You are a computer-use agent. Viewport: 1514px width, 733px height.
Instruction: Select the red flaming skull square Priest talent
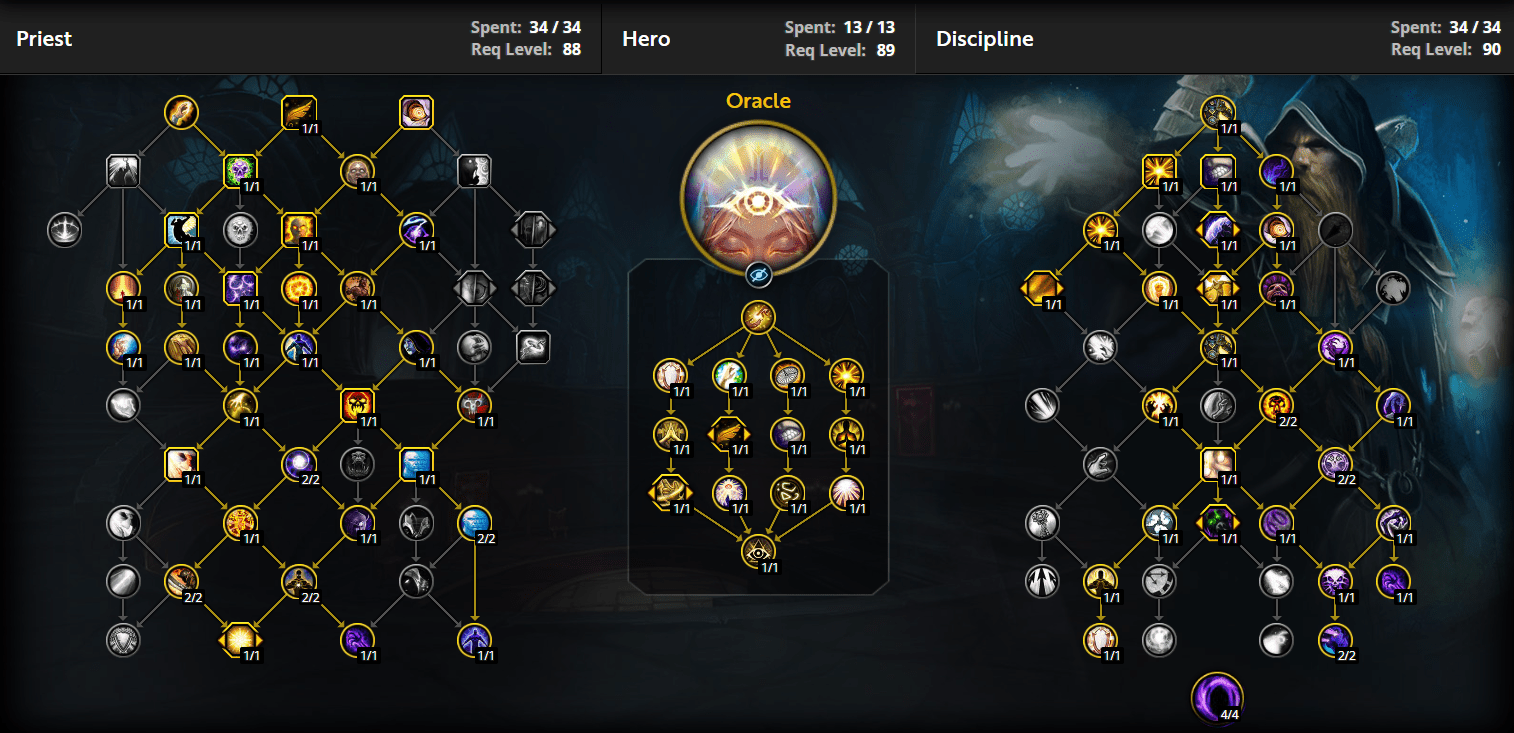coord(358,405)
